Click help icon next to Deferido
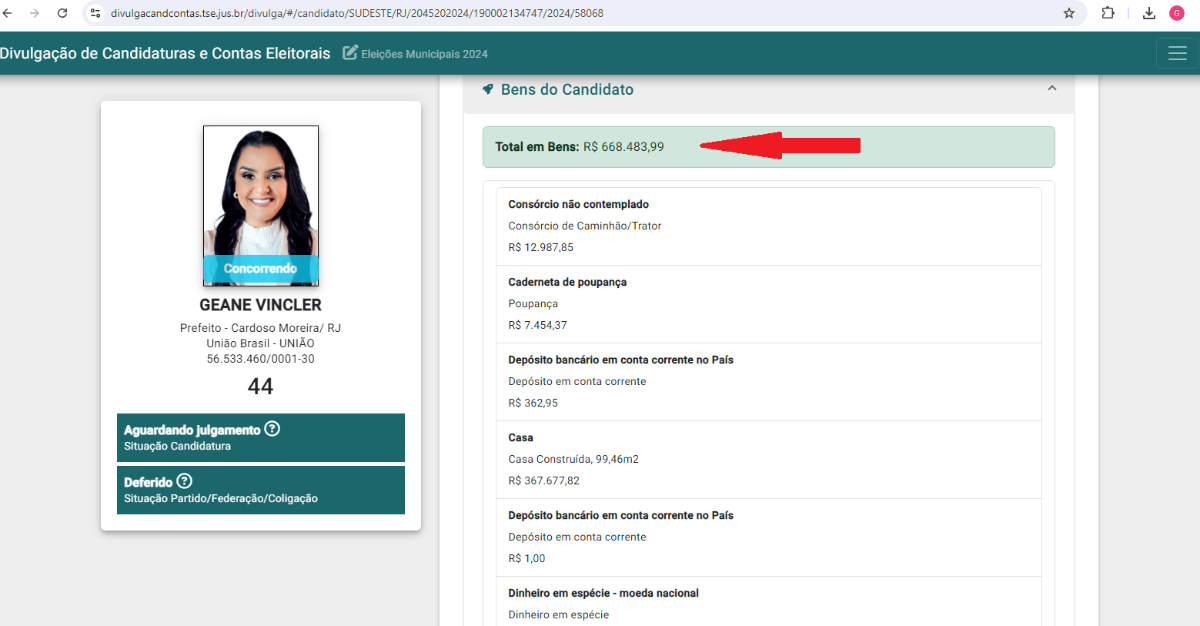Screen dimensions: 1200x626 pos(184,481)
